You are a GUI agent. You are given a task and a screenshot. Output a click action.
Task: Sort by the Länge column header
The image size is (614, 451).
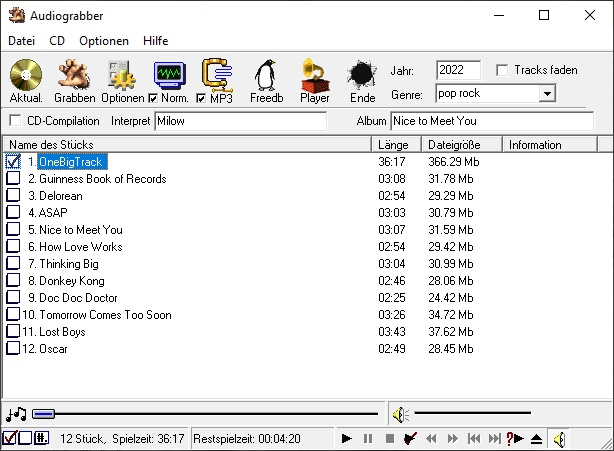click(x=397, y=145)
